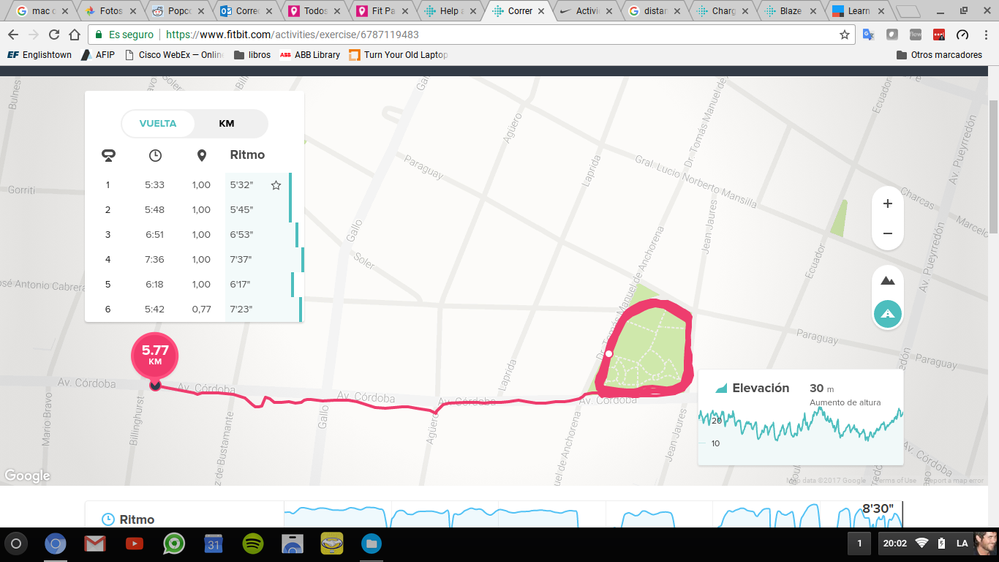Viewport: 999px width, 562px height.
Task: Select the VUELTA splits toggle
Action: click(158, 123)
